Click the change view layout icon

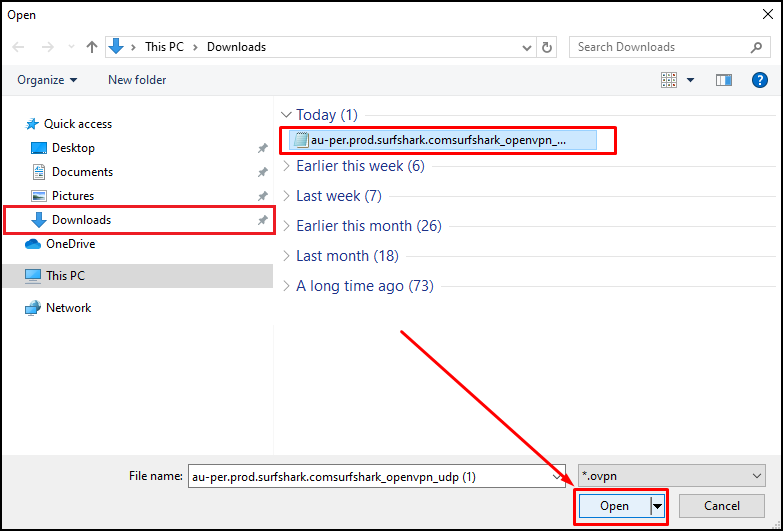[669, 80]
